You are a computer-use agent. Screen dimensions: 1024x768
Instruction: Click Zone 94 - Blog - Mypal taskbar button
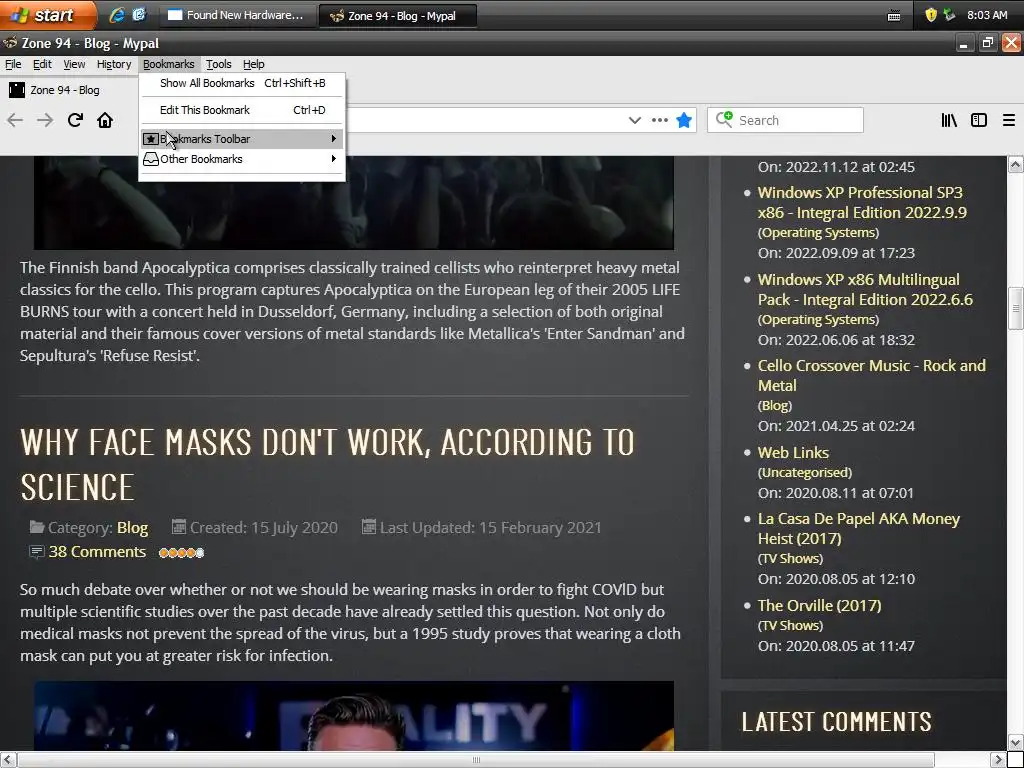click(x=398, y=16)
